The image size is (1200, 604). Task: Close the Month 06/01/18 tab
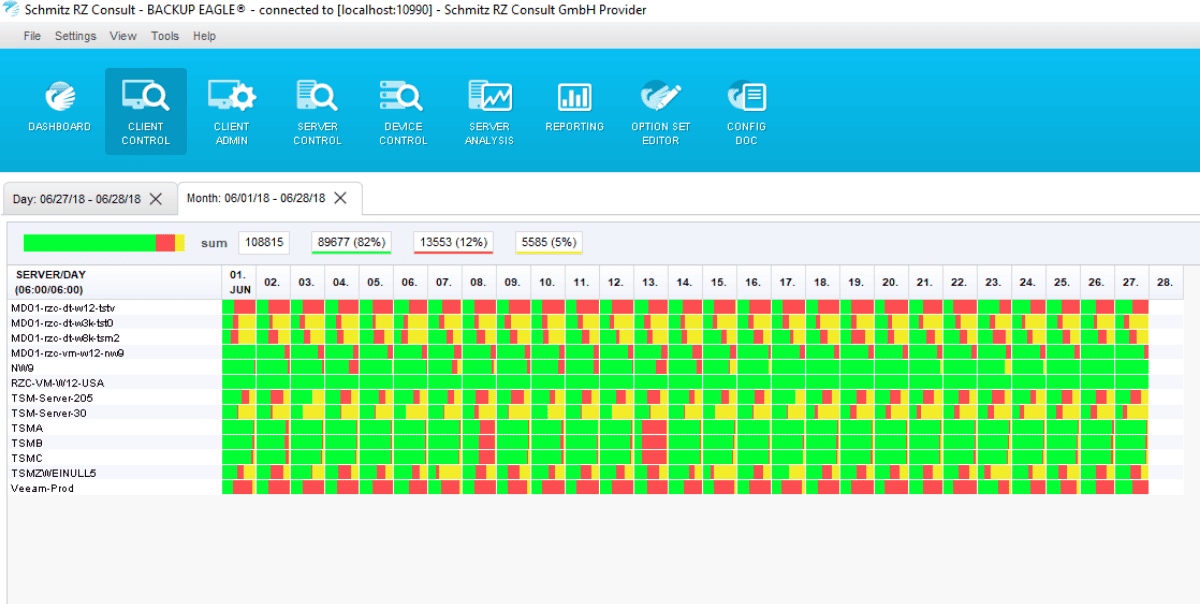pos(340,198)
